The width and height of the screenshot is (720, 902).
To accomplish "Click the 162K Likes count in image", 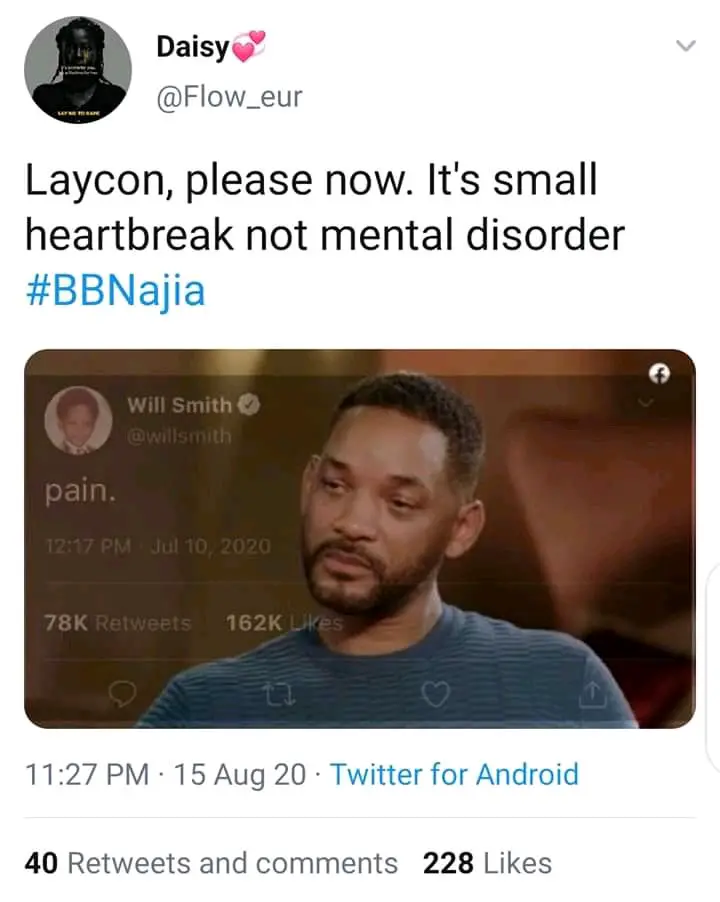I will pos(284,622).
